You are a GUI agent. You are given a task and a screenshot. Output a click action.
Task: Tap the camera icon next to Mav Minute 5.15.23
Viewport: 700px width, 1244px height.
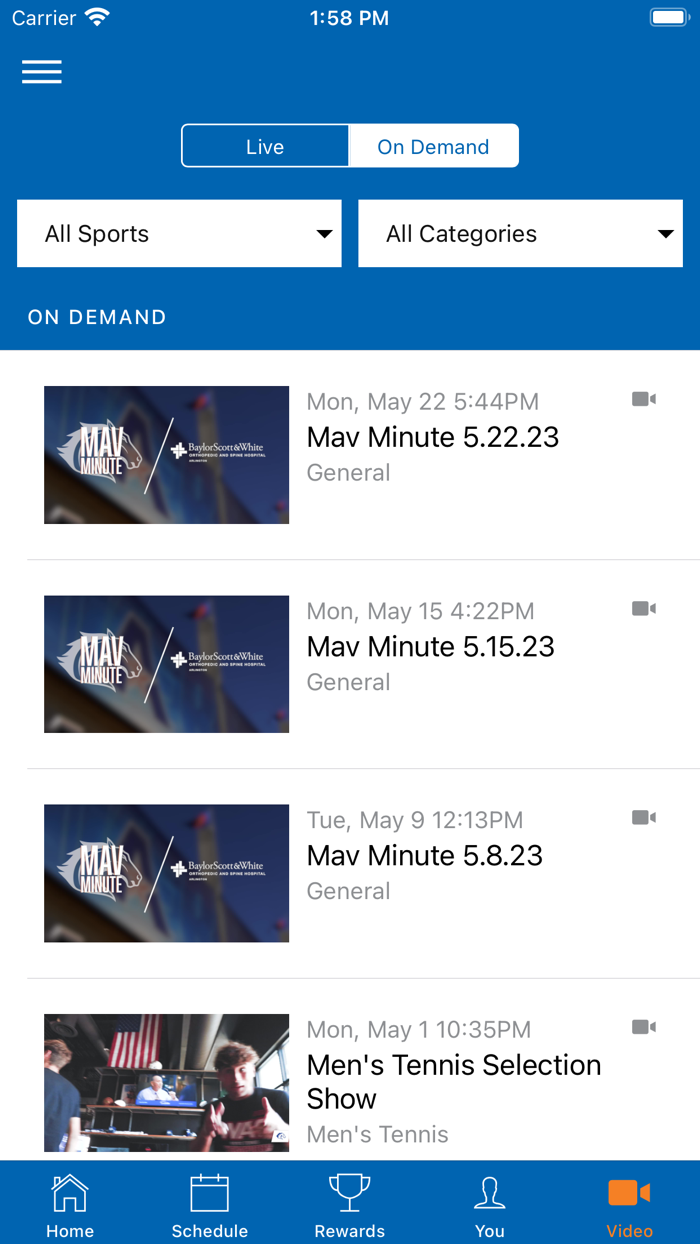(x=645, y=607)
